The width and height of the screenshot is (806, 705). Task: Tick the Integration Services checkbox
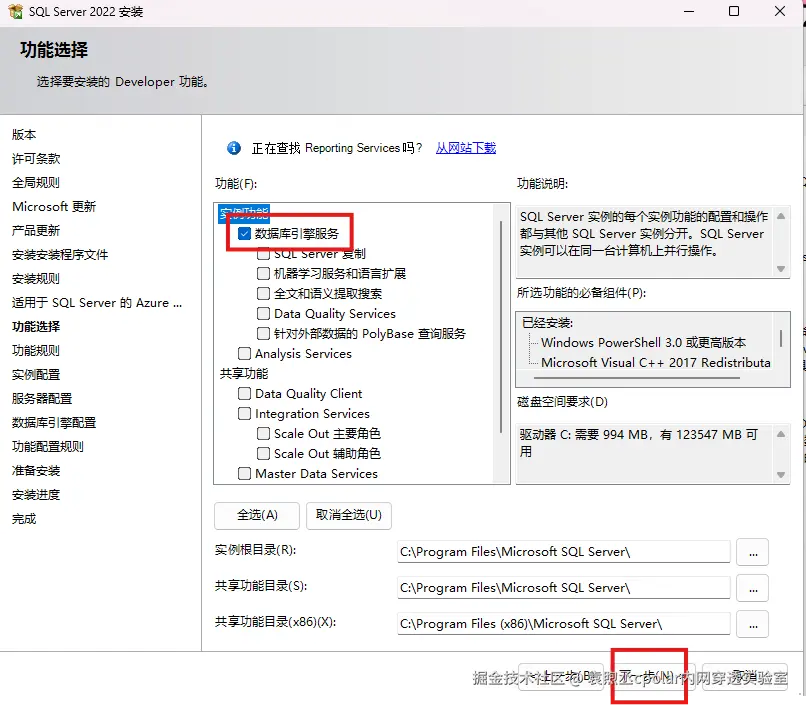[x=244, y=414]
